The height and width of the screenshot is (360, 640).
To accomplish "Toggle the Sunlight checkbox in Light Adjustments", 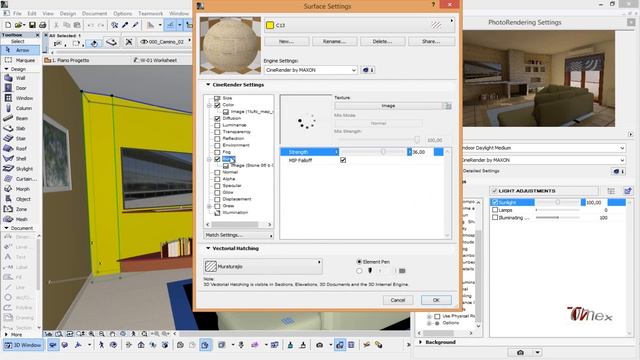I will point(495,202).
